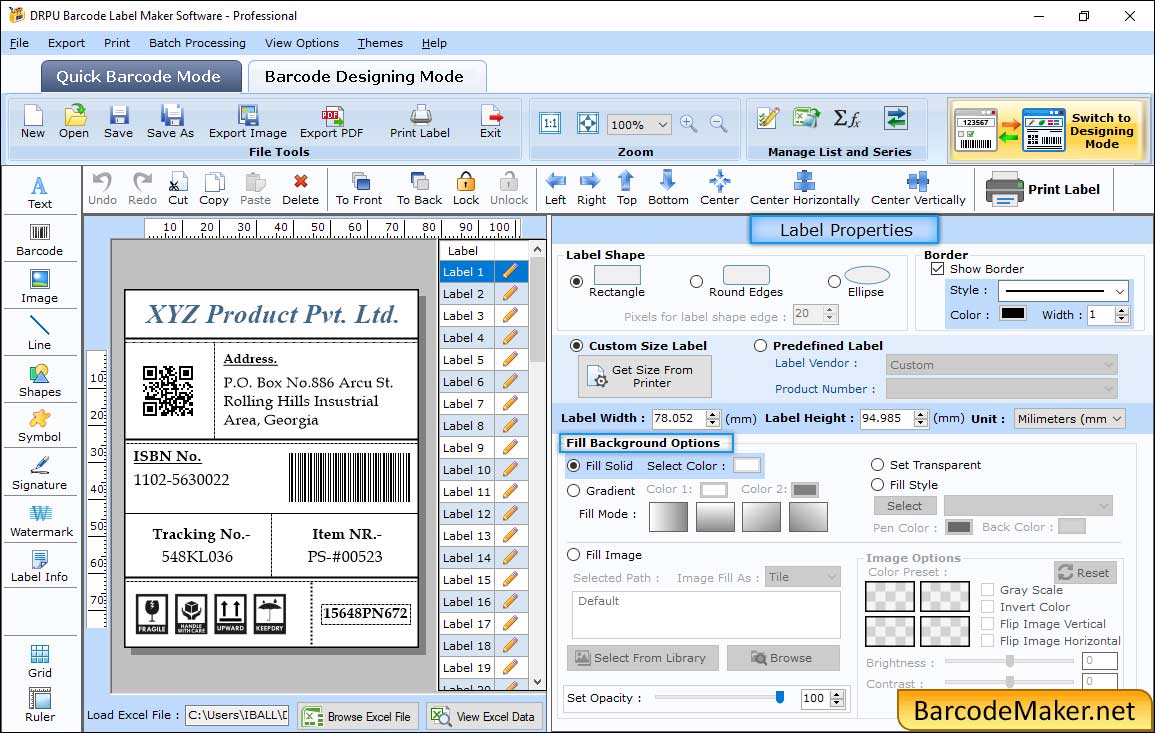The width and height of the screenshot is (1155, 733).
Task: Increase border Width stepper
Action: (x=1122, y=310)
